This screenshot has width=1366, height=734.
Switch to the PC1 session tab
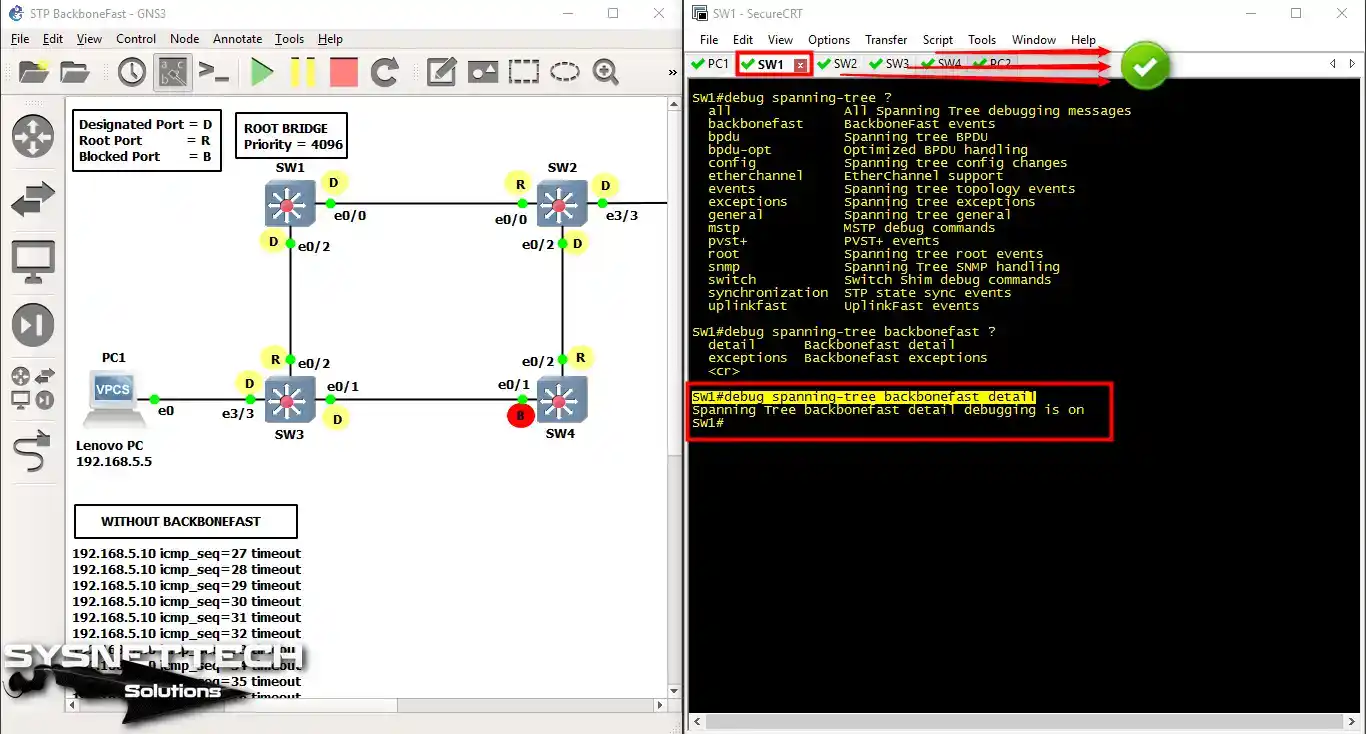tap(711, 64)
